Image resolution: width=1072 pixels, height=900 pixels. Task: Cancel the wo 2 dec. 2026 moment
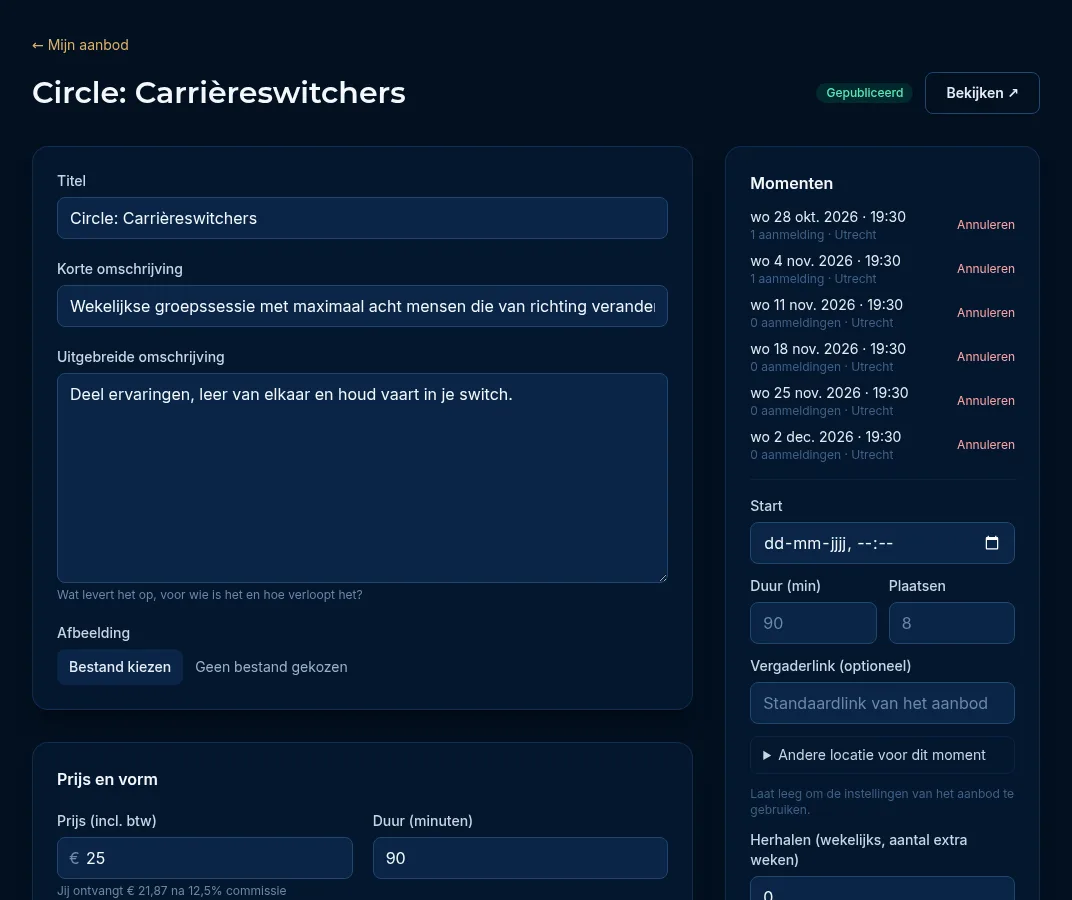click(x=985, y=445)
